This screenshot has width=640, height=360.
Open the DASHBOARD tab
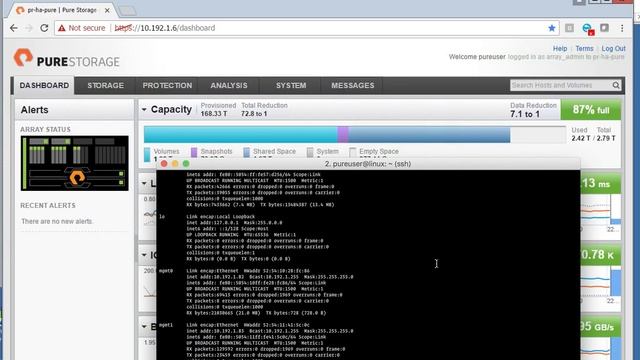[44, 85]
